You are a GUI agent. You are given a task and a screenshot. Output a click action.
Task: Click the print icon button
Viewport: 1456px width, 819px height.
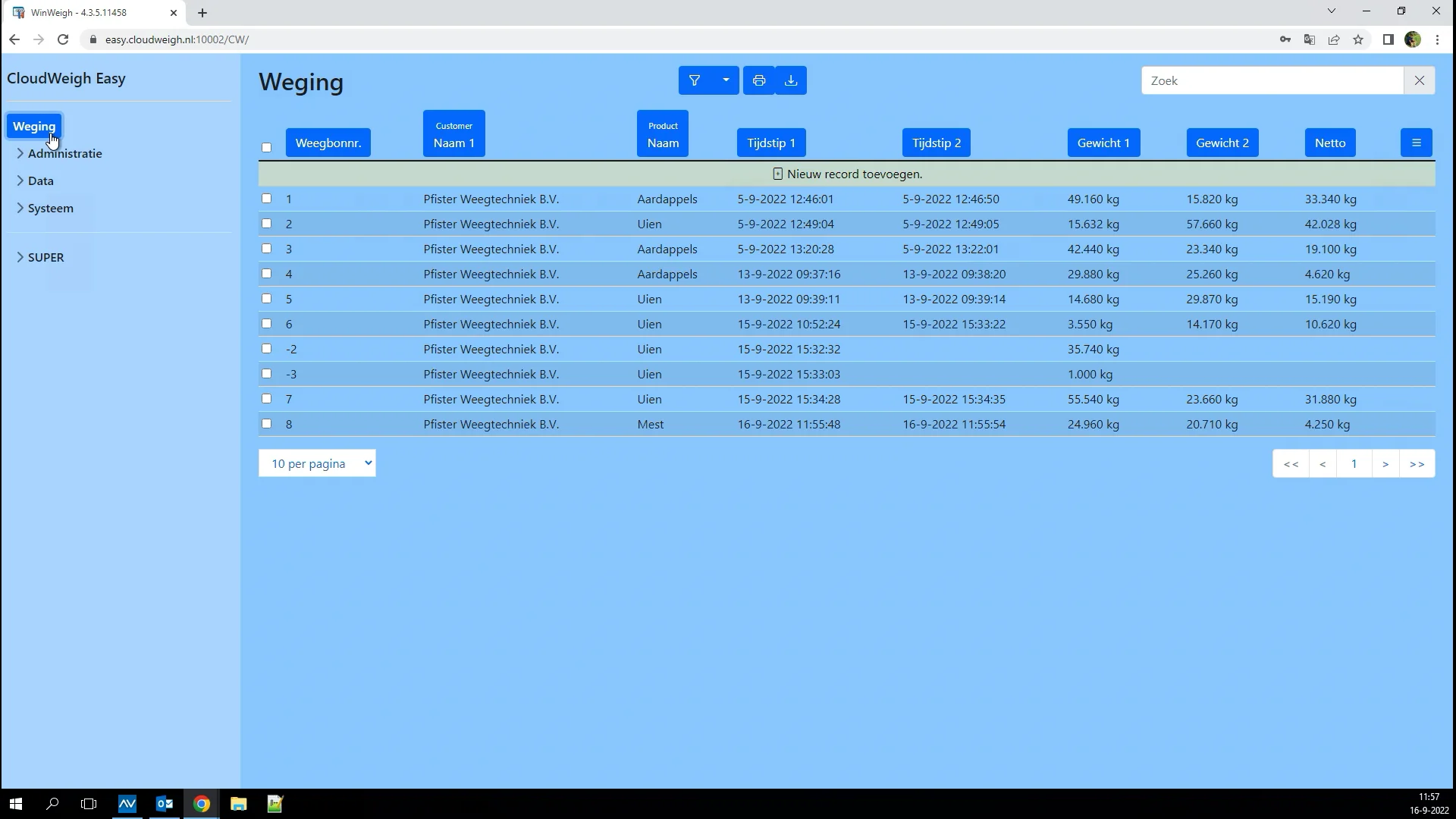[x=758, y=80]
